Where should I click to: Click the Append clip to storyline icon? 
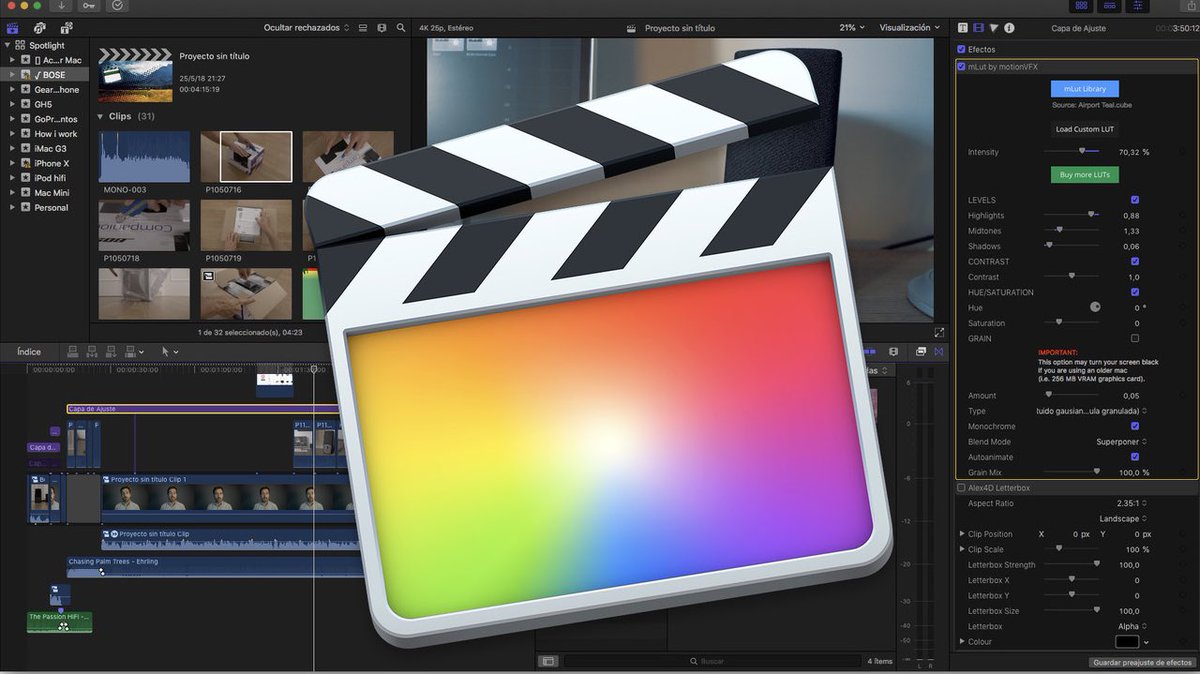(111, 351)
